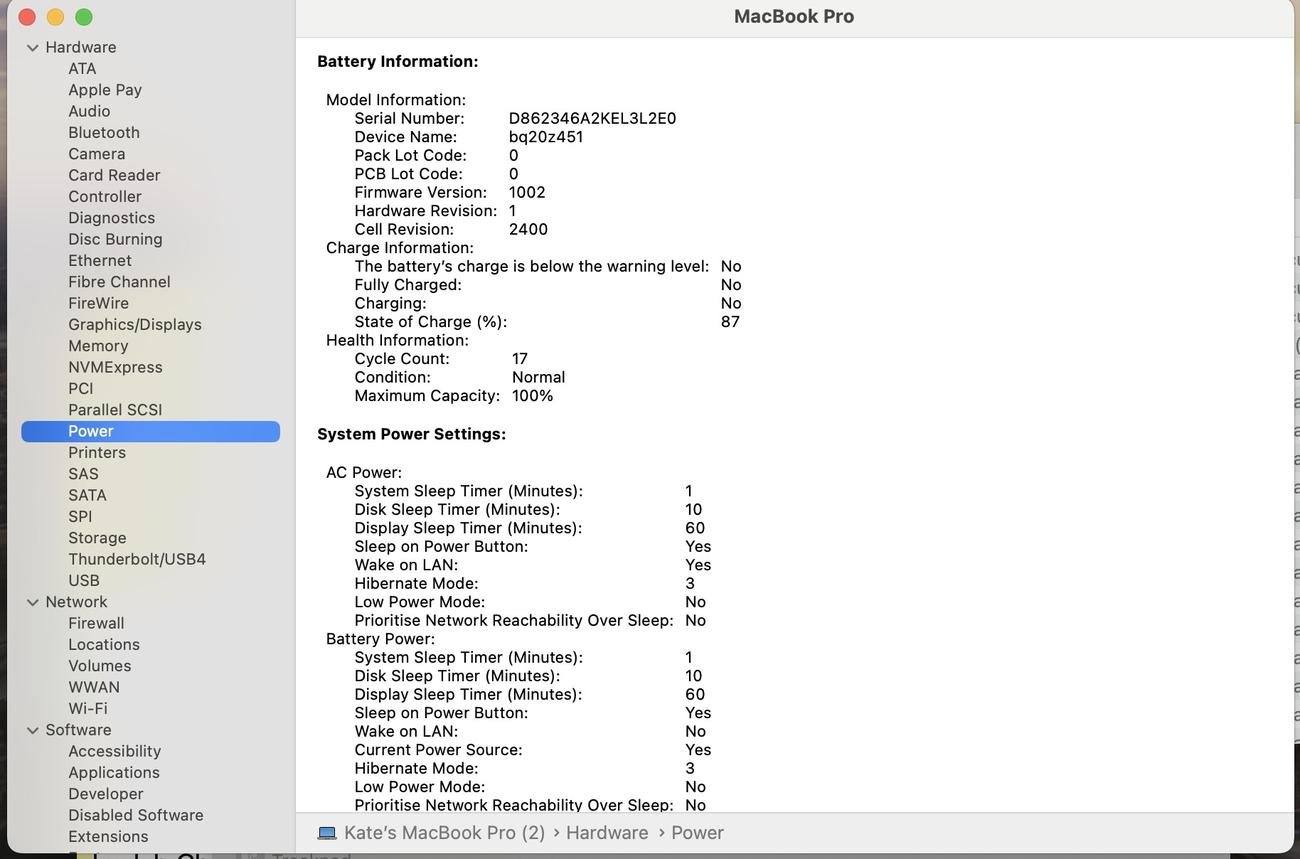Collapse the Hardware section chevron
The width and height of the screenshot is (1300, 859).
[x=33, y=47]
